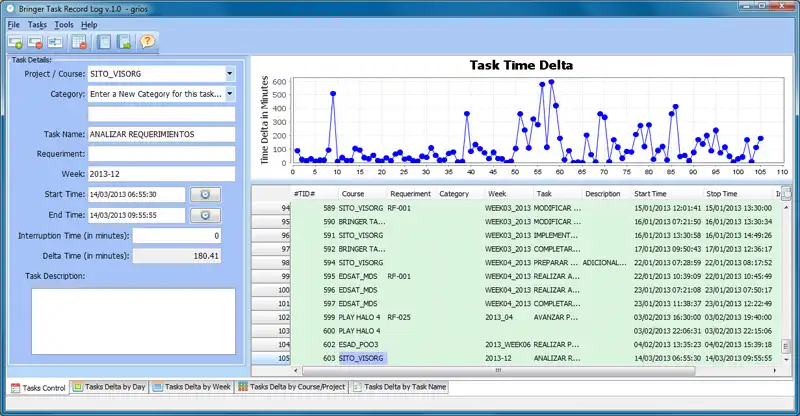Click the horizontal scrollbar left arrow
The width and height of the screenshot is (800, 416).
point(296,371)
